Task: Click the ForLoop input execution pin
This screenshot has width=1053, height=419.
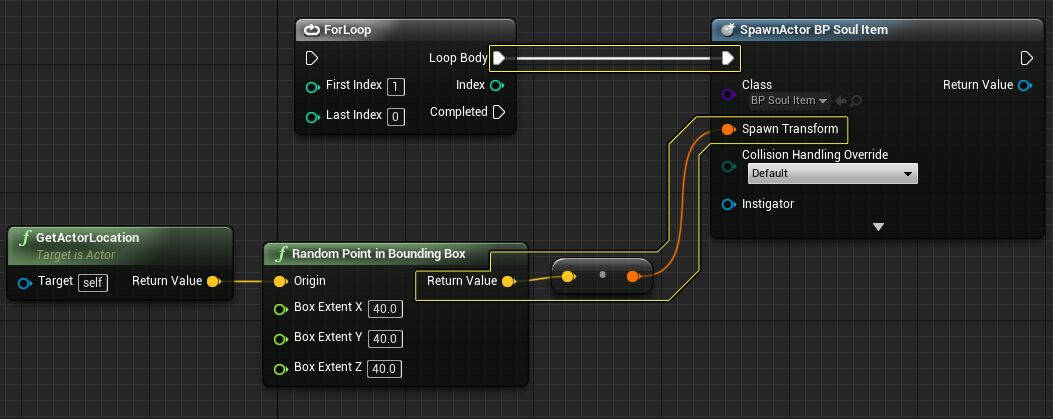Action: 312,58
